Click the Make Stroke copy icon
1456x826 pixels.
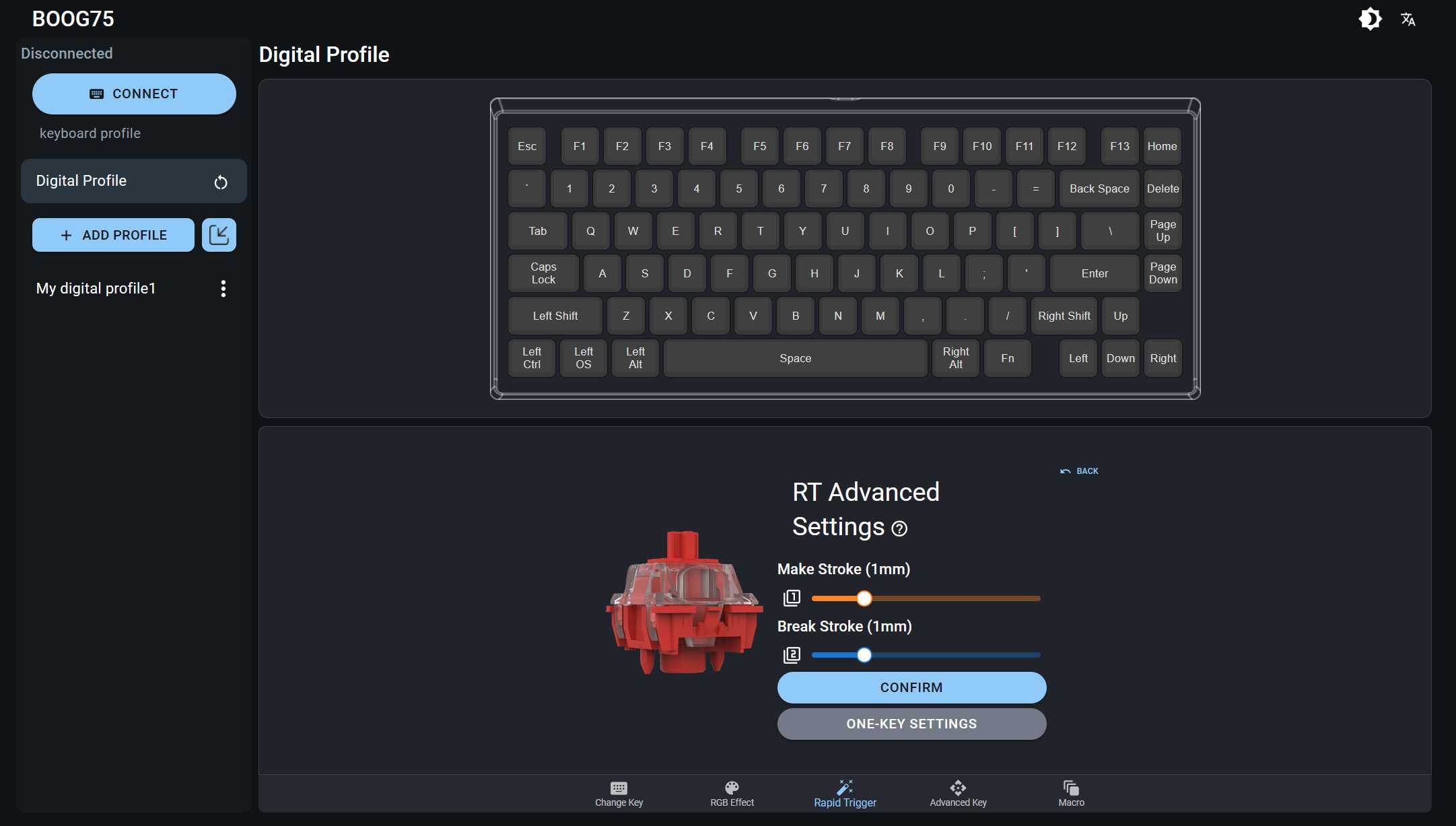point(791,598)
